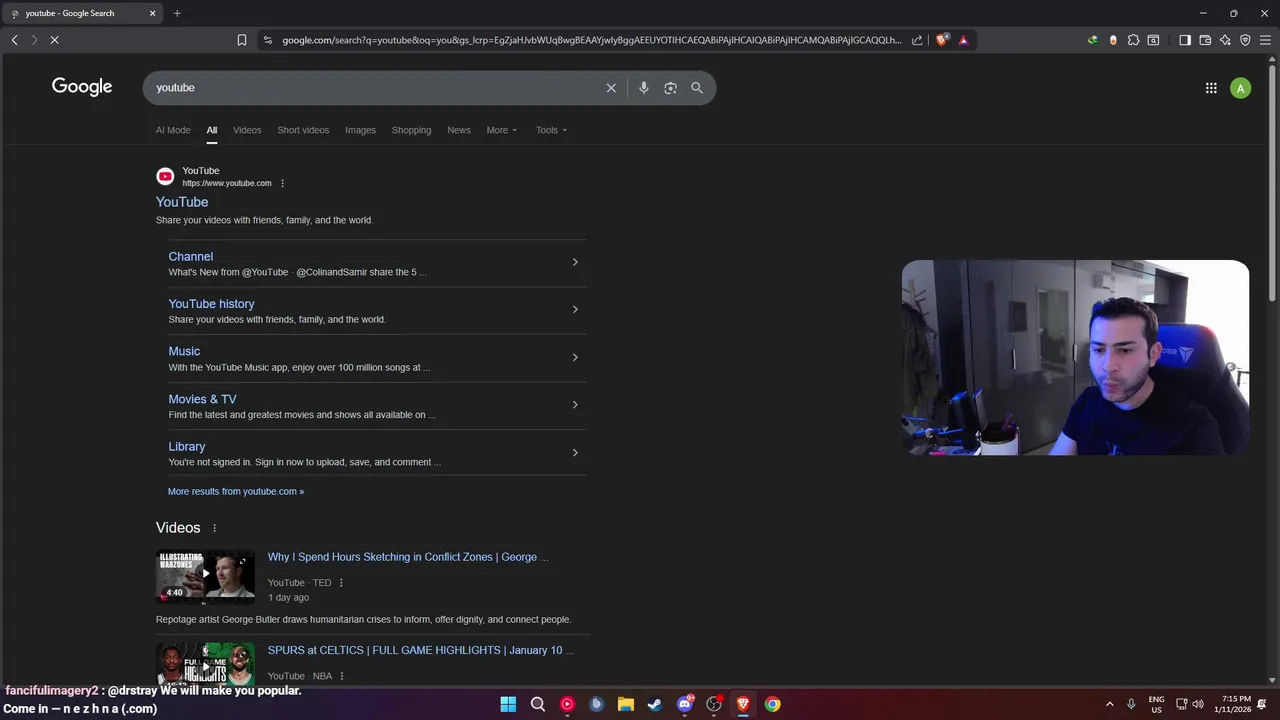Stop loading the page

click(55, 40)
